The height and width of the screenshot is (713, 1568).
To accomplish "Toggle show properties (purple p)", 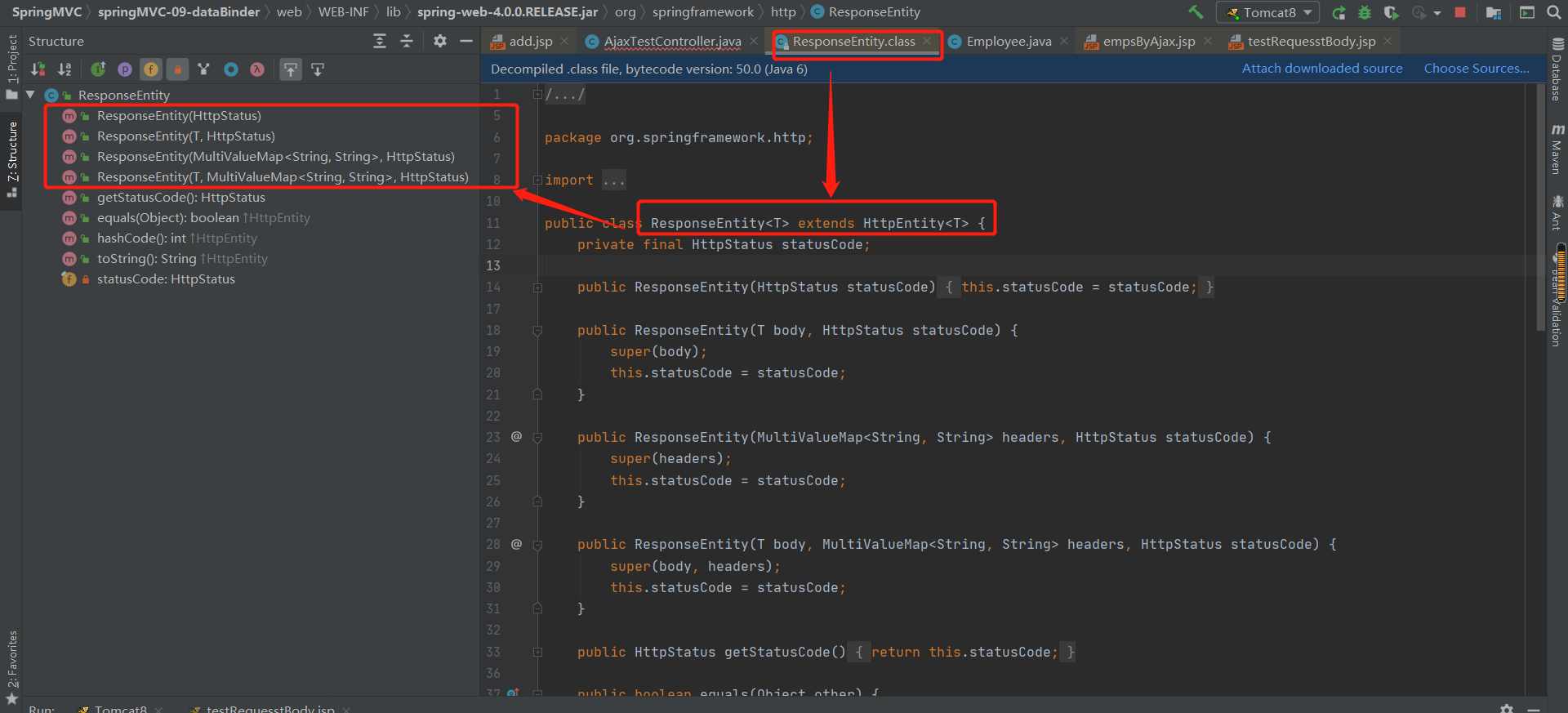I will (x=125, y=69).
